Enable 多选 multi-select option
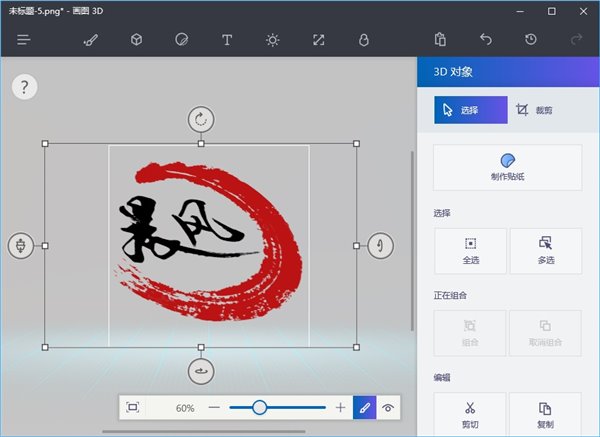 (x=545, y=251)
